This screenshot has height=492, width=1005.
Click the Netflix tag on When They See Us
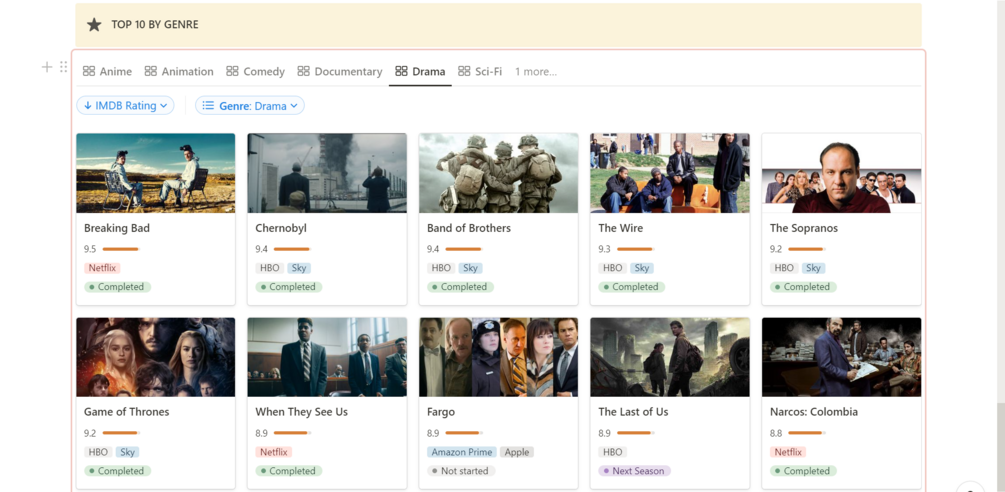274,452
